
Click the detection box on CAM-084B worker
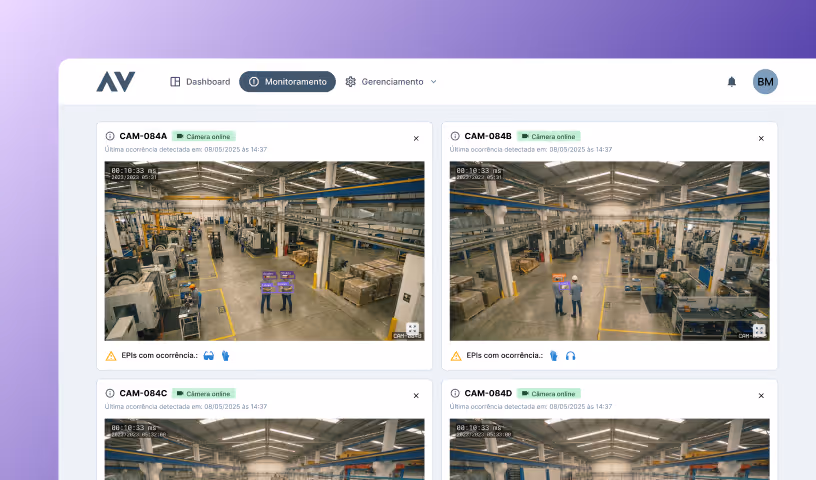pos(561,282)
